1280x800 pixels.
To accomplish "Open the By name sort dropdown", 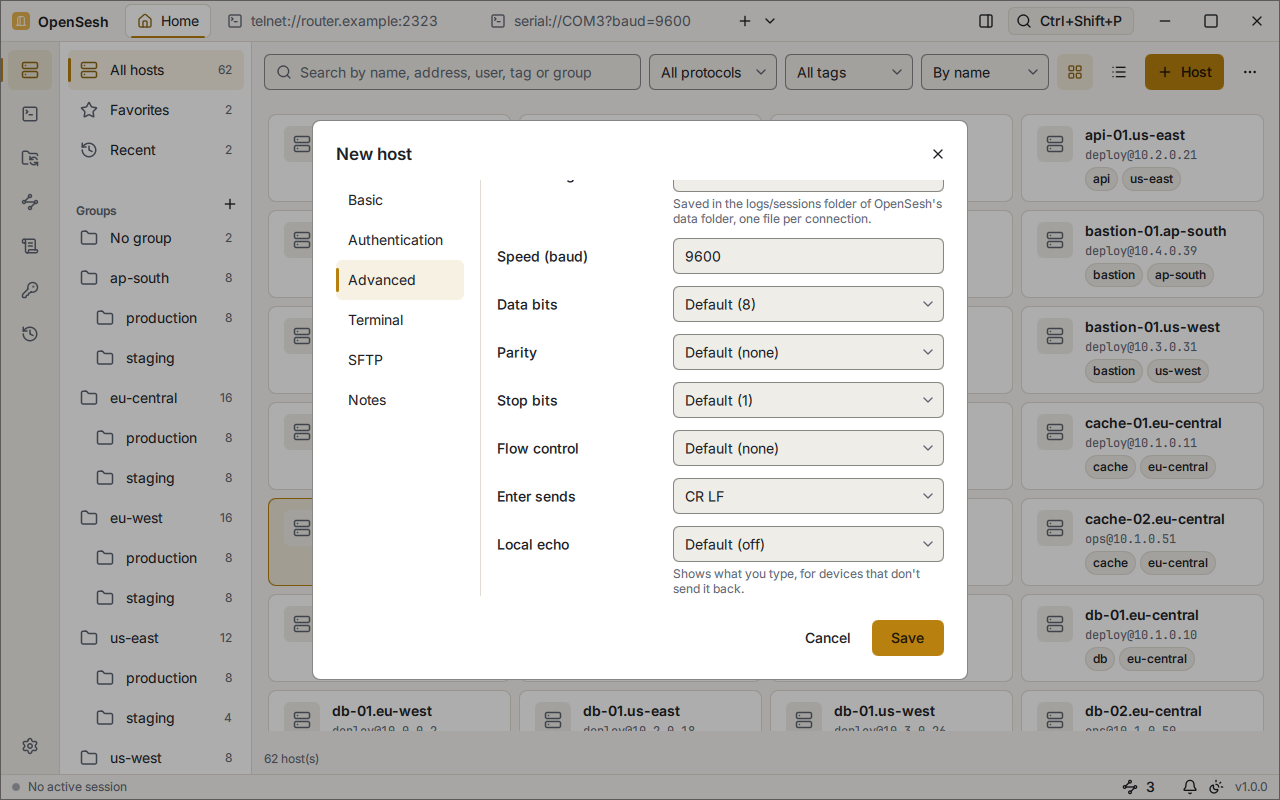I will (x=985, y=72).
